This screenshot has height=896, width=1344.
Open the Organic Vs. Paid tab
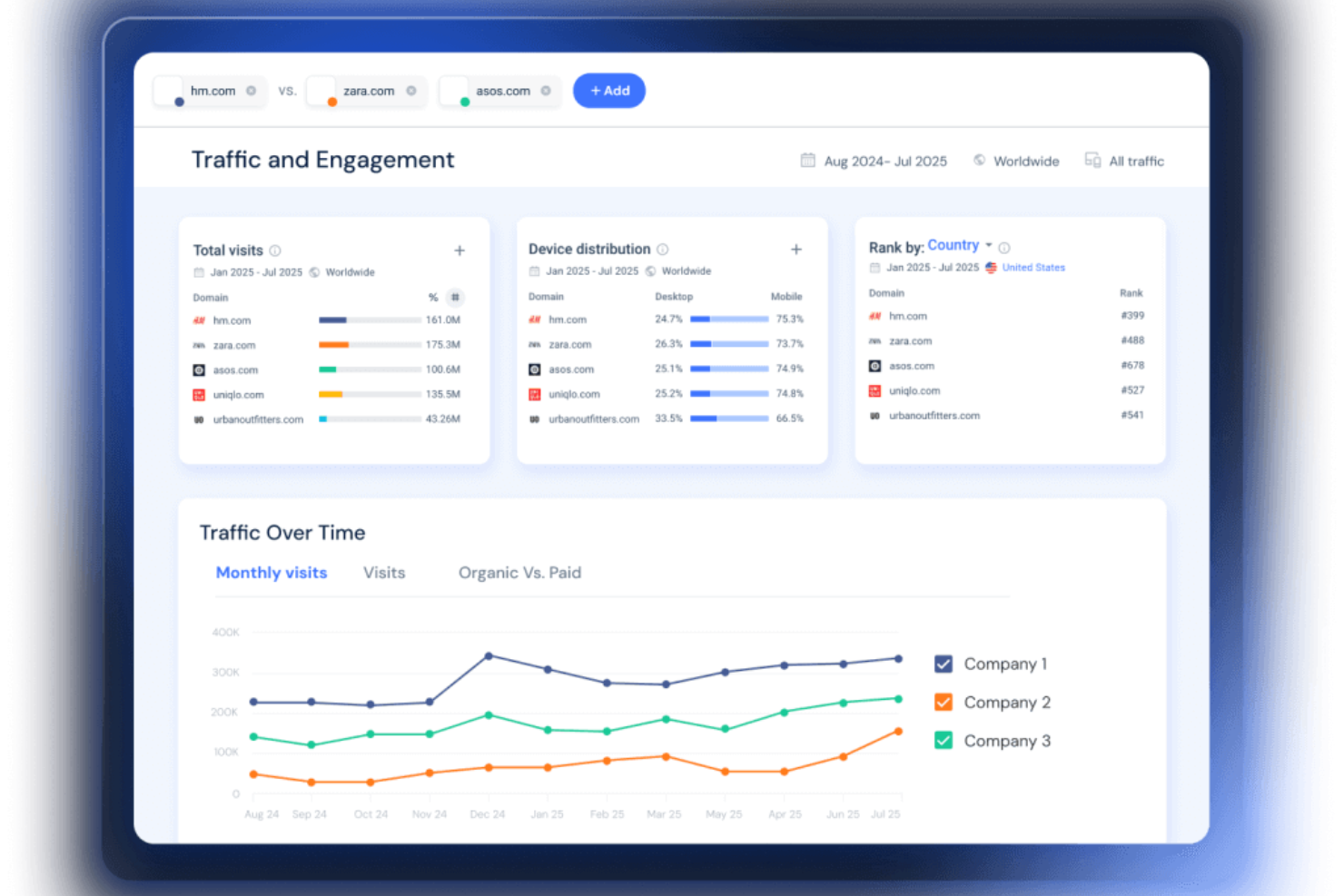pos(519,572)
